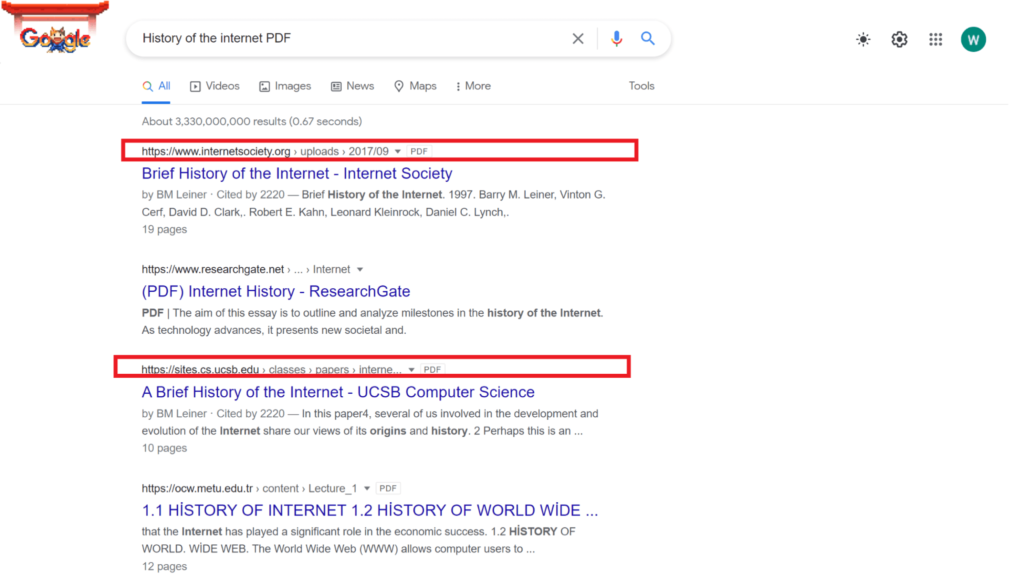Viewport: 1024px width, 576px height.
Task: Click the '19 pages' text
Action: (x=165, y=230)
